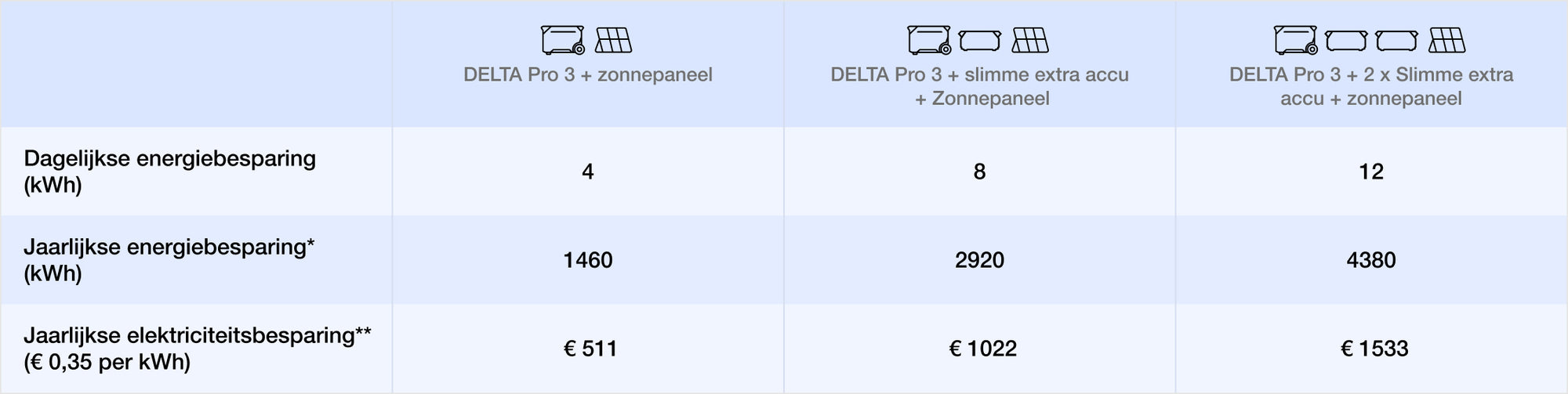Click the € 1533 savings cell
Viewport: 1568px width, 394px height.
point(1374,349)
